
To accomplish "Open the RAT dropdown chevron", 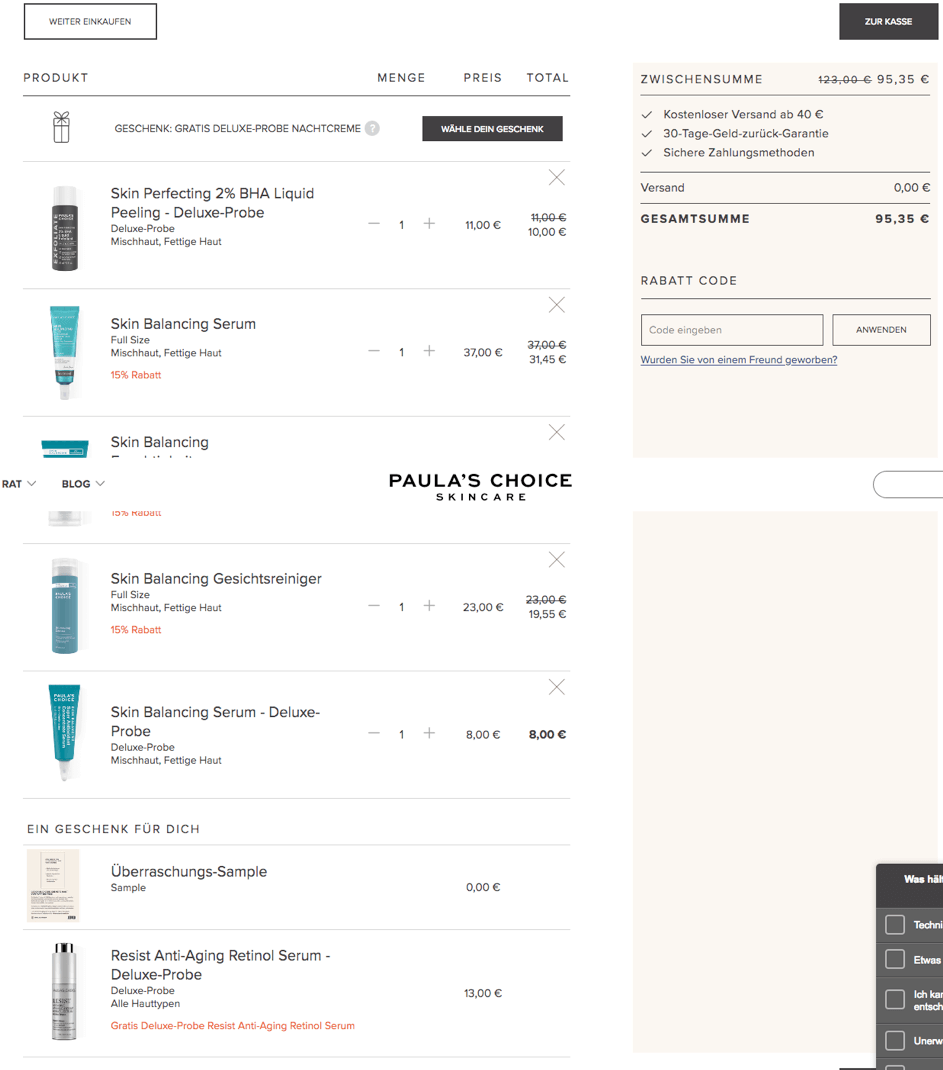I will 32,484.
